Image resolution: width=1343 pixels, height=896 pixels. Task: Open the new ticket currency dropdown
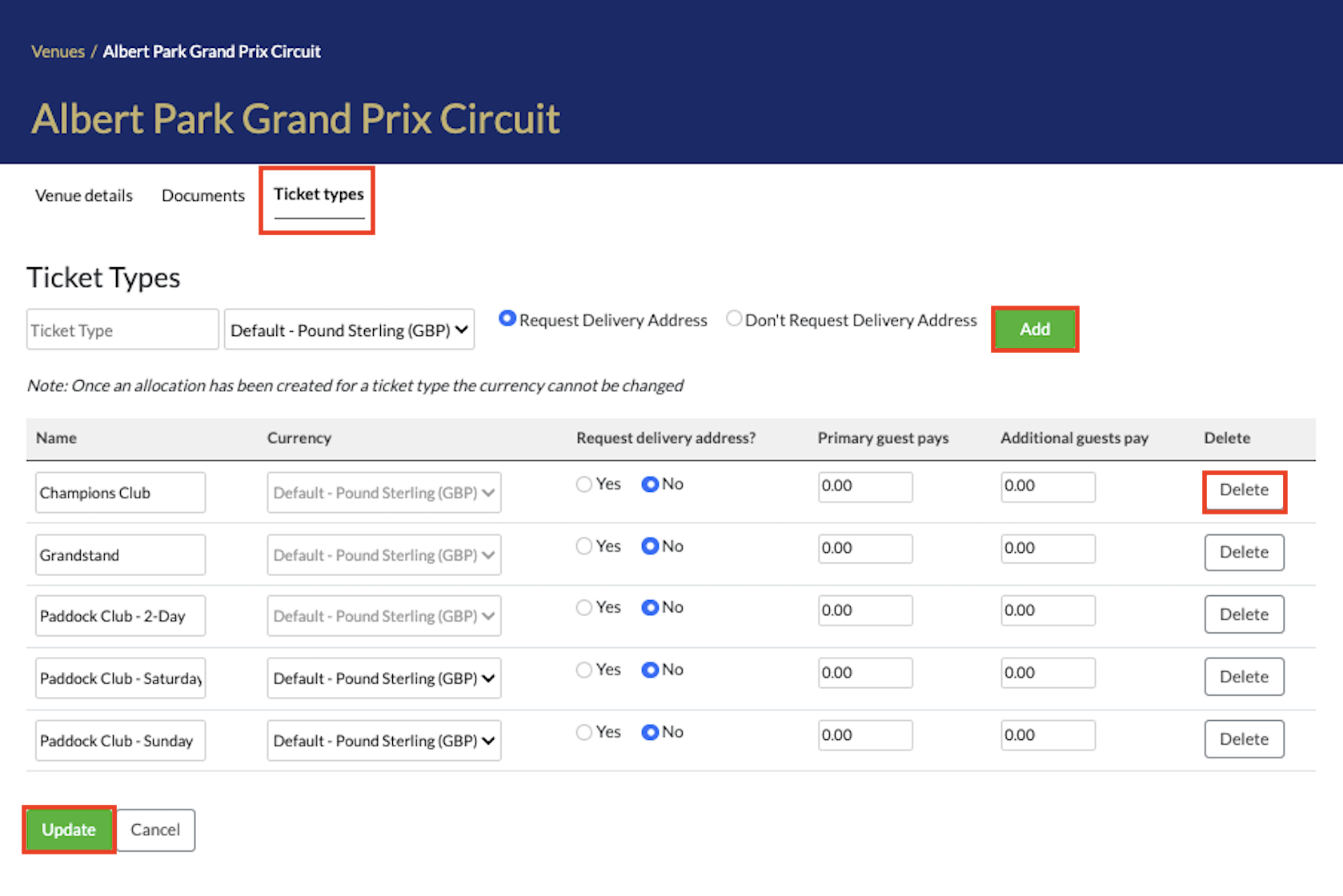349,330
